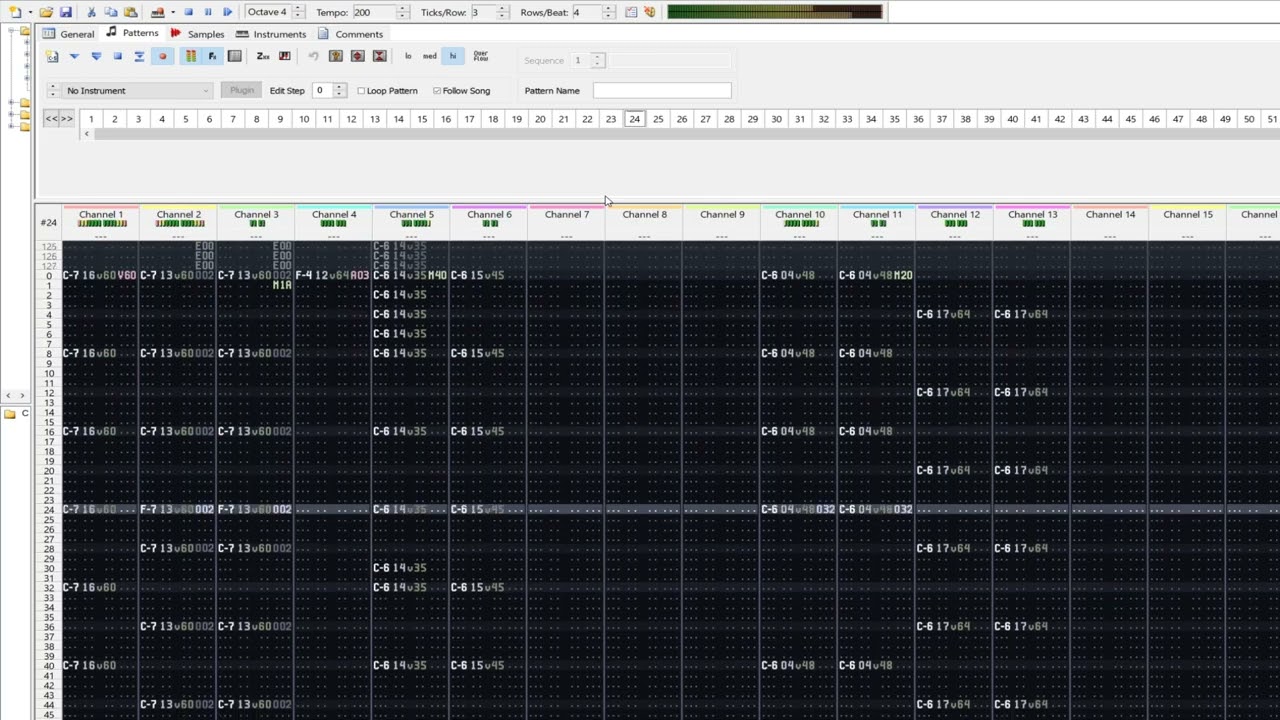Click the Octave 4 field

pyautogui.click(x=267, y=12)
